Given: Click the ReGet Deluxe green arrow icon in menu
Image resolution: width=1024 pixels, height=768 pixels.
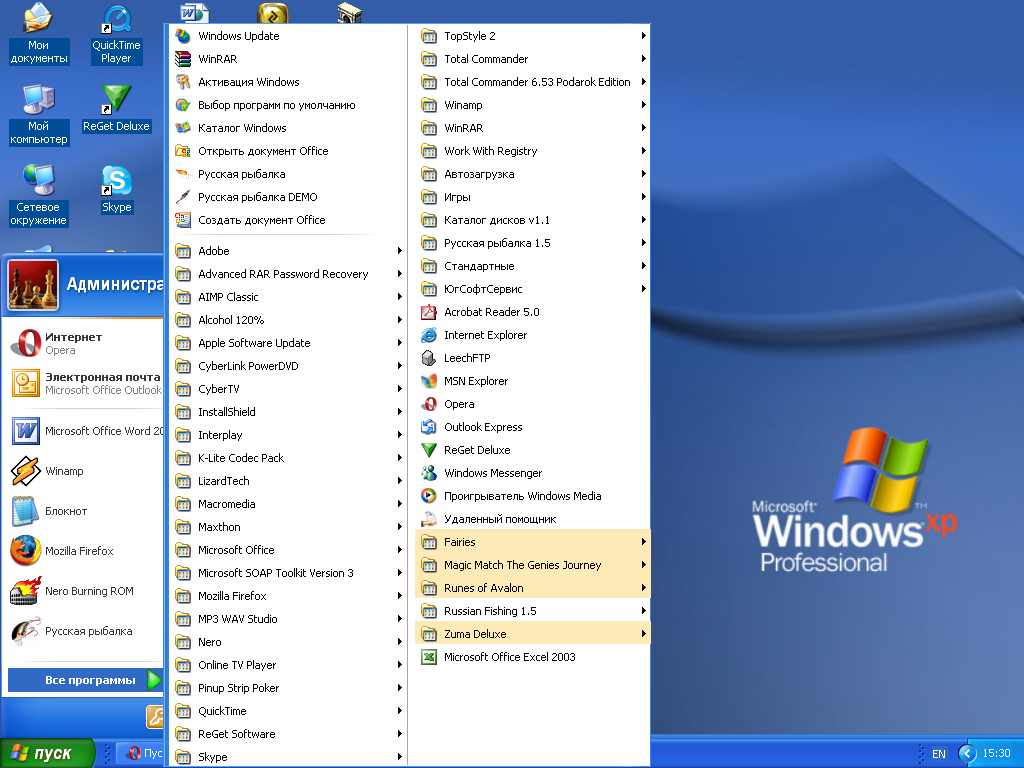Looking at the screenshot, I should (428, 450).
